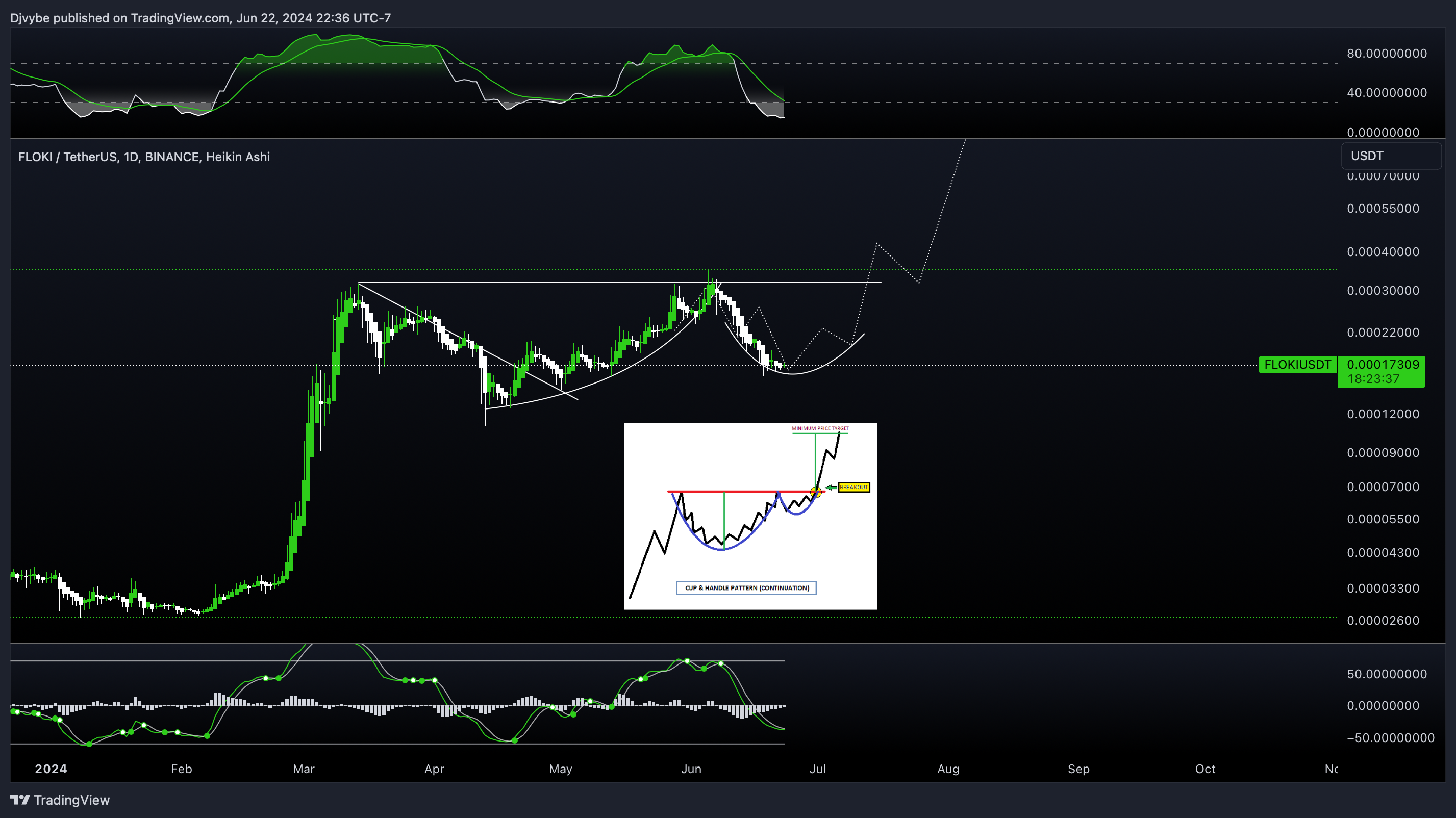Click the 40.00000000 oscillator scale label

1387,93
